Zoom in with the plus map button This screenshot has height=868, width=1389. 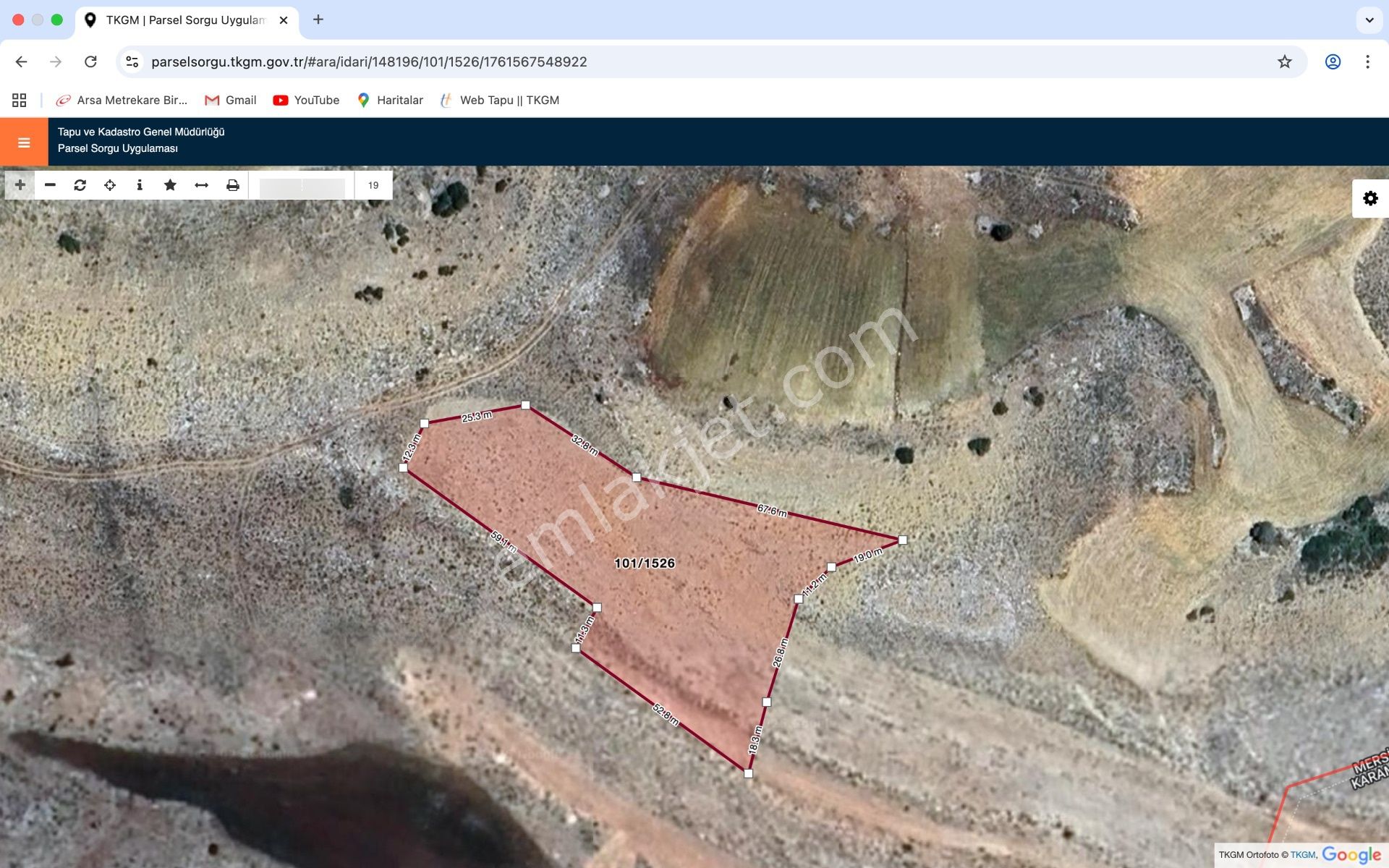[20, 185]
